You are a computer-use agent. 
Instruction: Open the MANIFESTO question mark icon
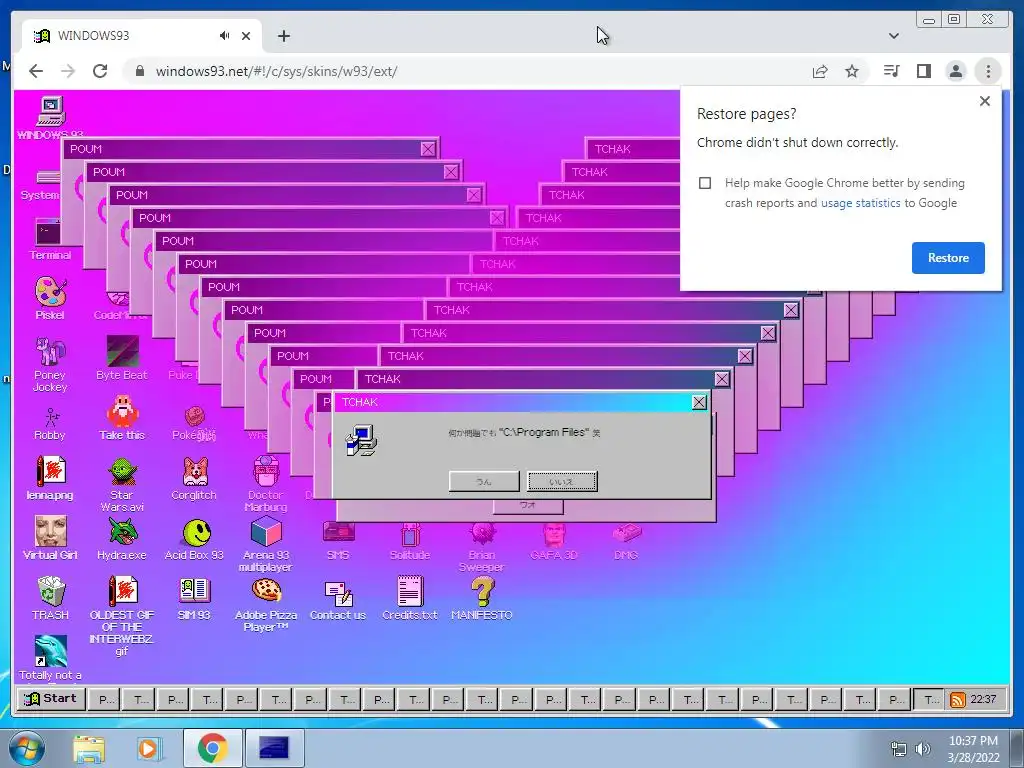pos(481,598)
